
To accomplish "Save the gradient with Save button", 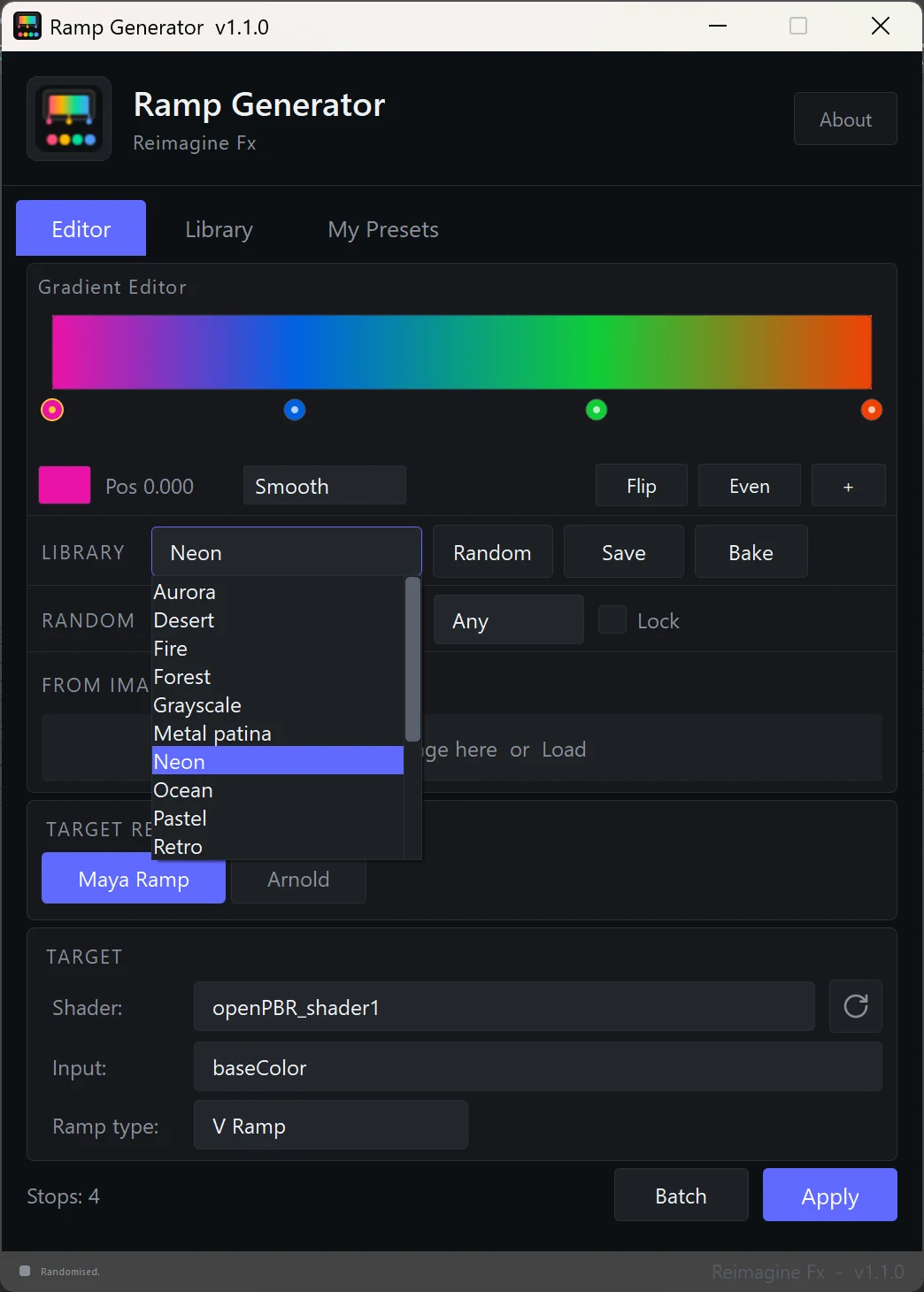I will (x=624, y=552).
